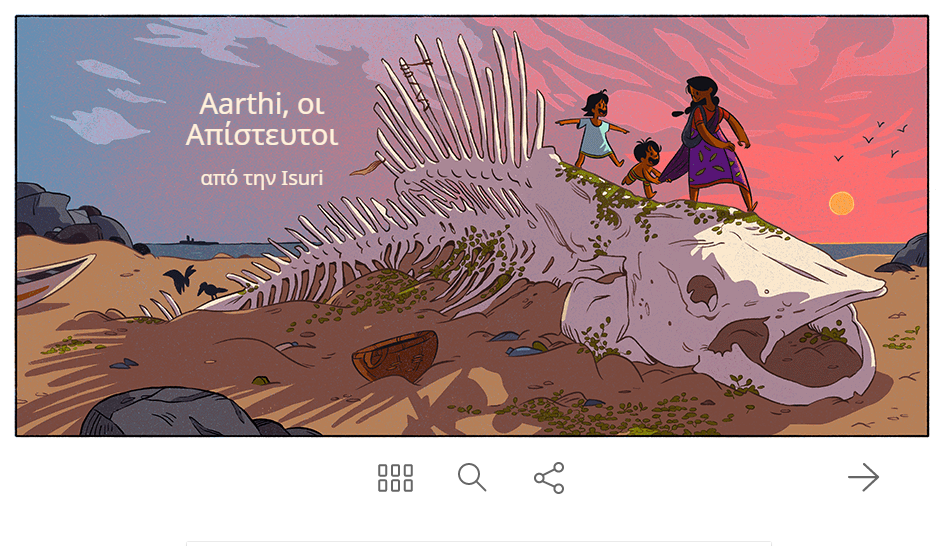Click the giant fish skull's eye socket

tap(702, 293)
